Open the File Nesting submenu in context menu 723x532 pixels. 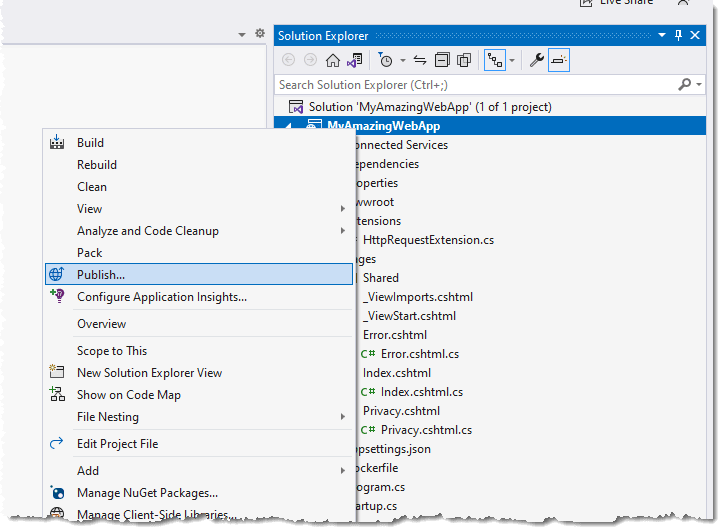pos(199,417)
